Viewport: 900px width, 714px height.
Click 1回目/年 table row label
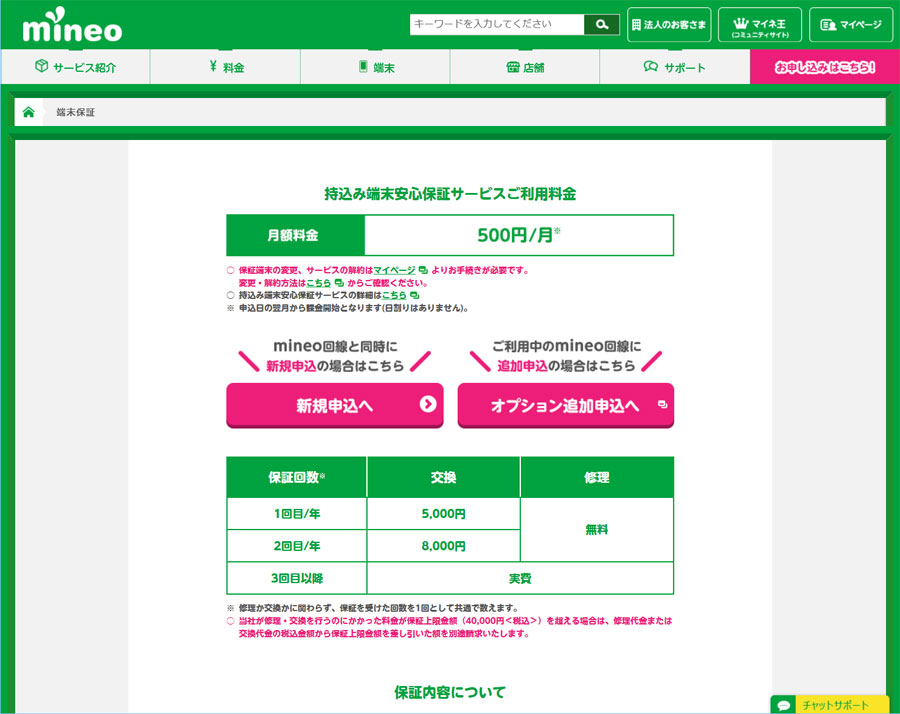click(x=297, y=514)
